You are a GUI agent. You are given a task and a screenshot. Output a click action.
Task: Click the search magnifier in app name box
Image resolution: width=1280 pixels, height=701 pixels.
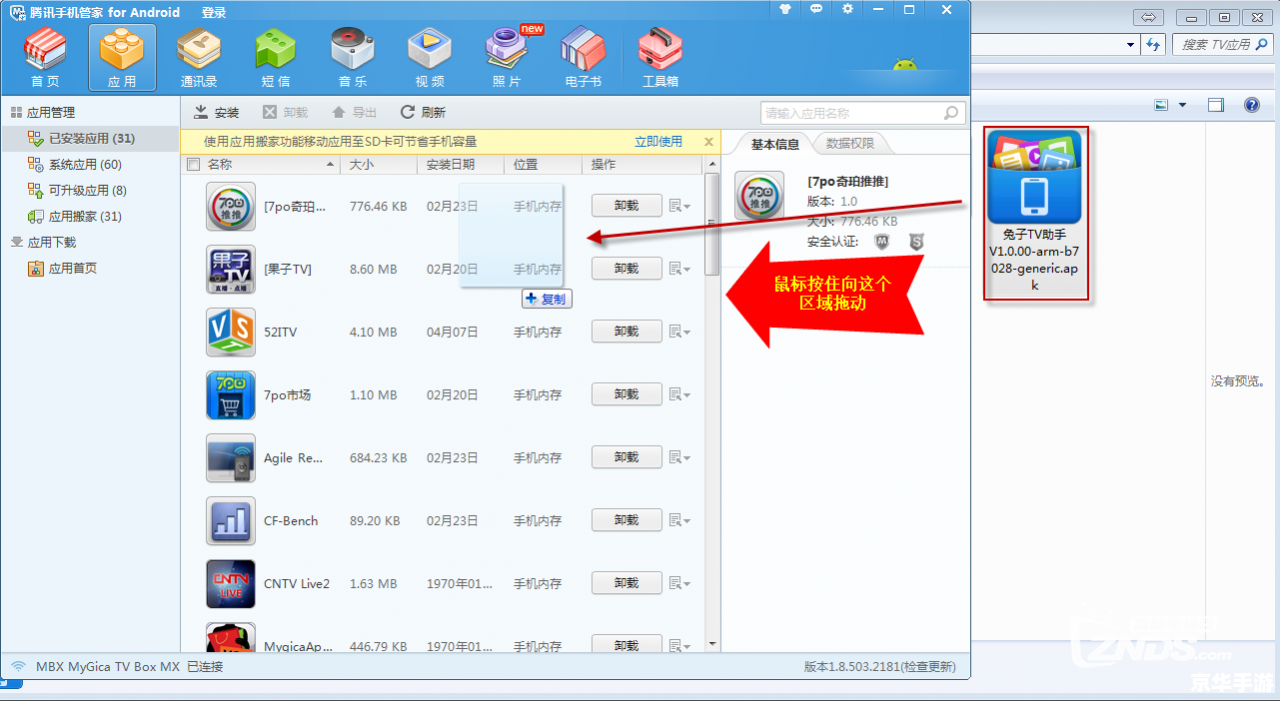(x=951, y=113)
